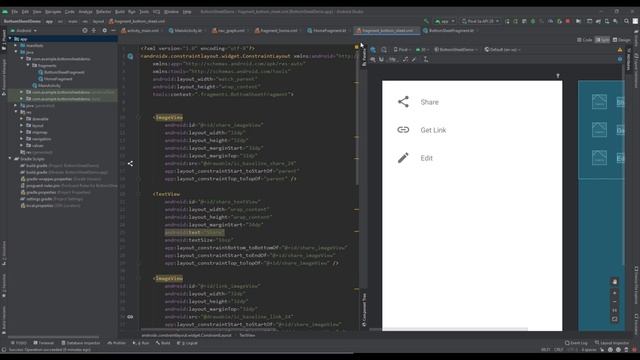
Task: Expand the navigation folder
Action: tap(22, 139)
